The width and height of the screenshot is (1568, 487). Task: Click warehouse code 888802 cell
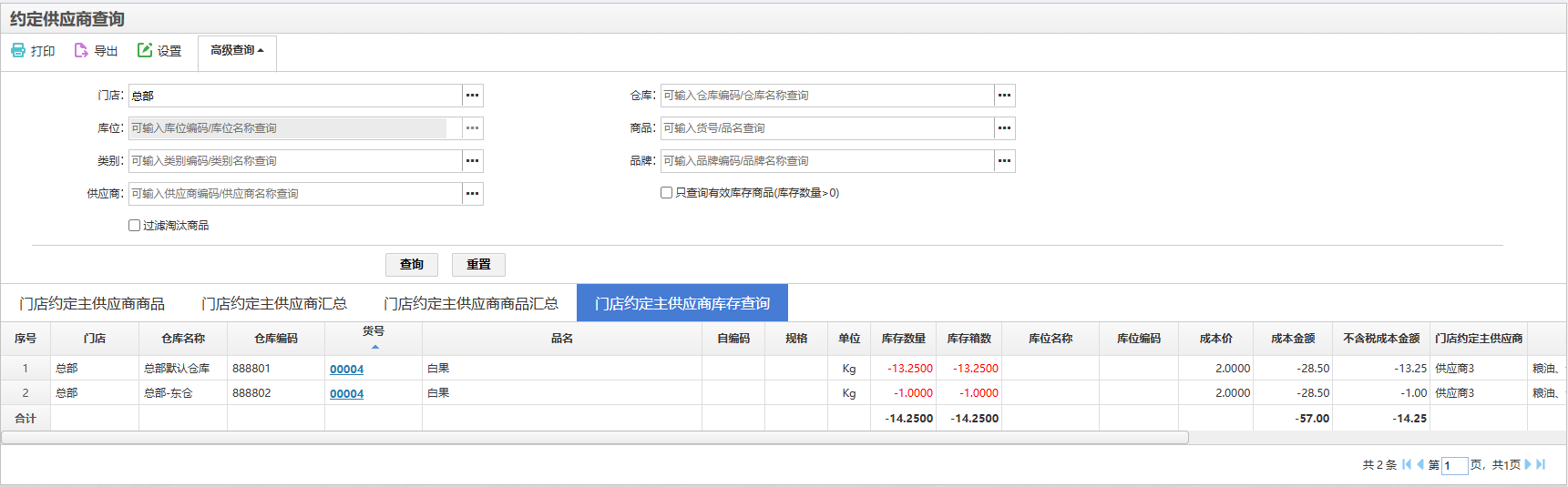pos(276,393)
